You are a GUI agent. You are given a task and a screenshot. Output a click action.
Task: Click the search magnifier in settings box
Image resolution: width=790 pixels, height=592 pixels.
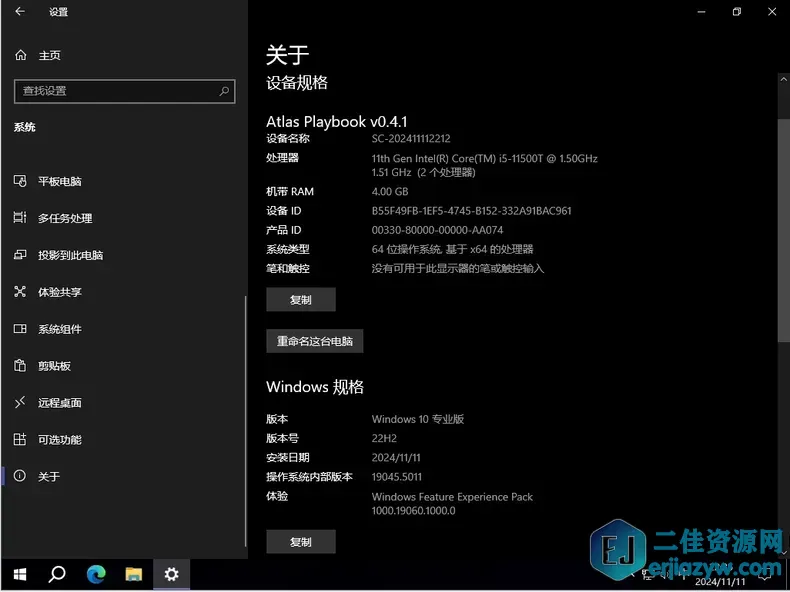(224, 91)
